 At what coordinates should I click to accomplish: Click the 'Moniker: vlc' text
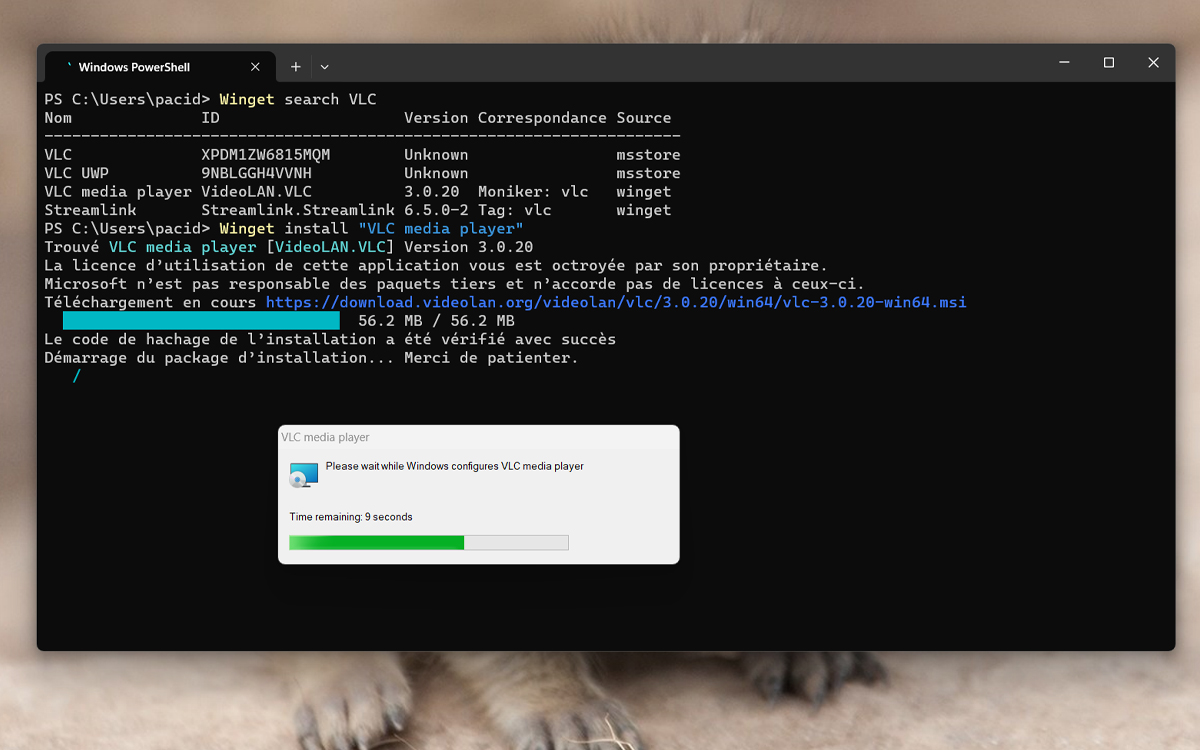[x=533, y=192]
